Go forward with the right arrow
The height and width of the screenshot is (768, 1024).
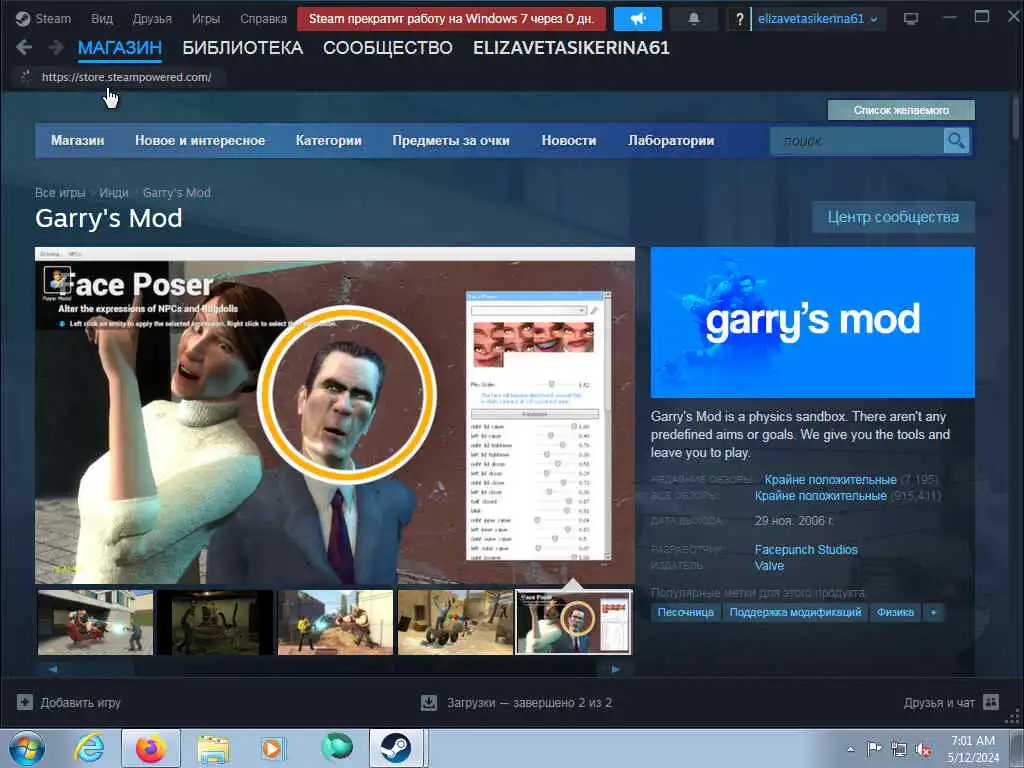56,47
